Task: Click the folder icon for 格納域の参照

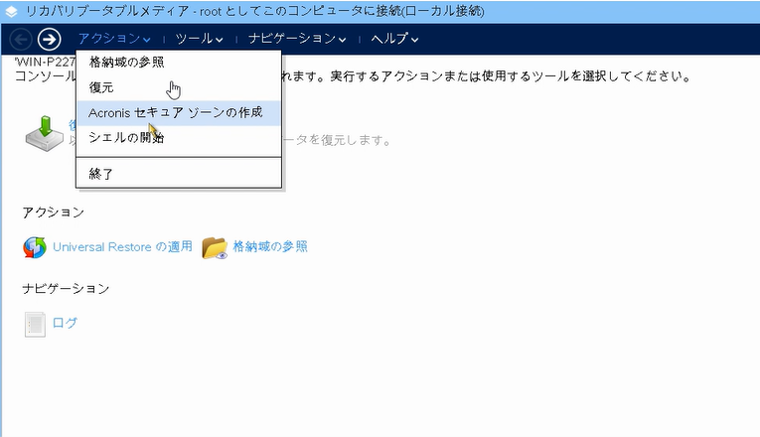Action: [x=215, y=248]
